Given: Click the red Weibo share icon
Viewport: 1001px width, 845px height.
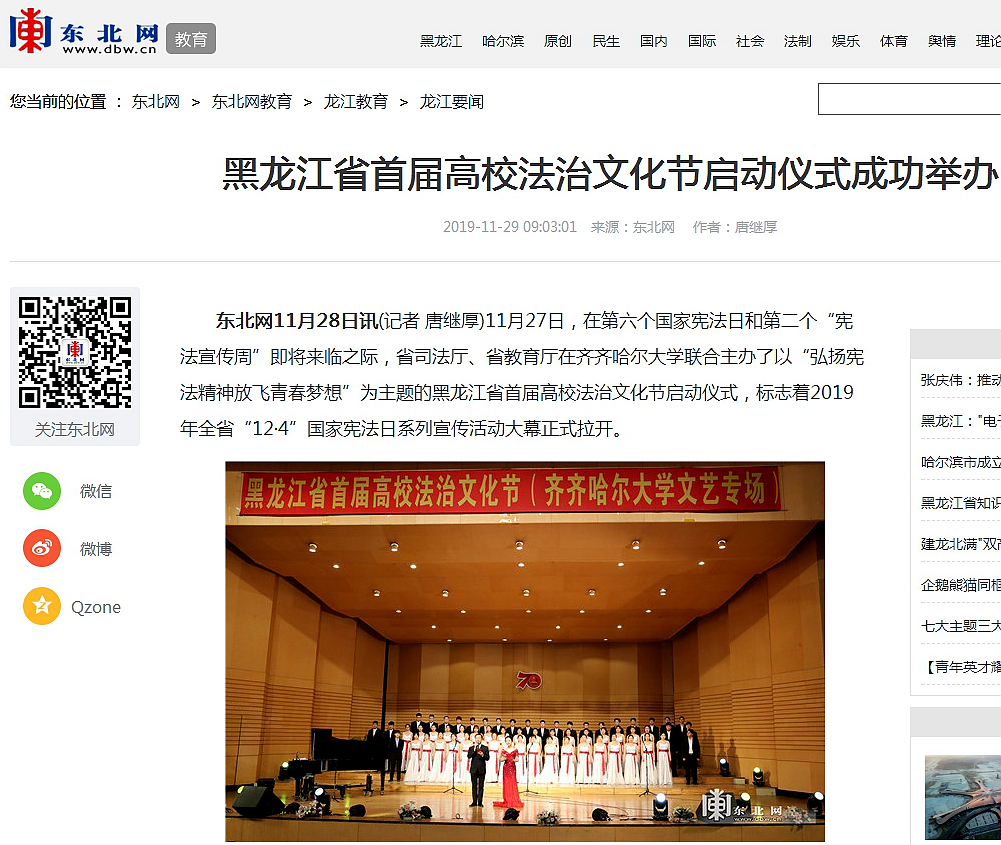Looking at the screenshot, I should [x=42, y=549].
